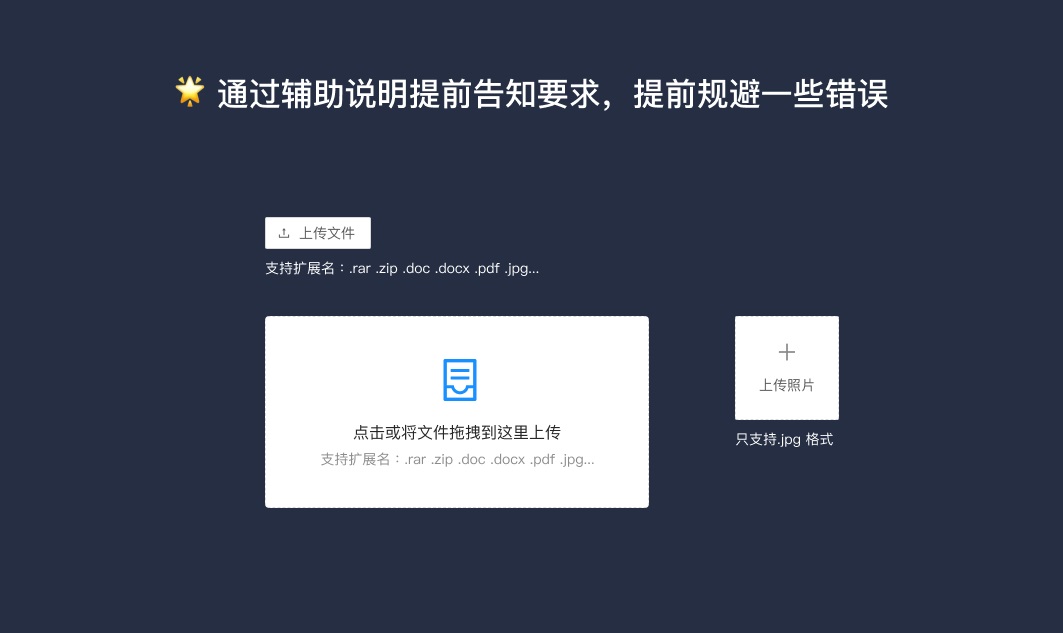Click blank top edge of the upload photo tile

point(786,324)
